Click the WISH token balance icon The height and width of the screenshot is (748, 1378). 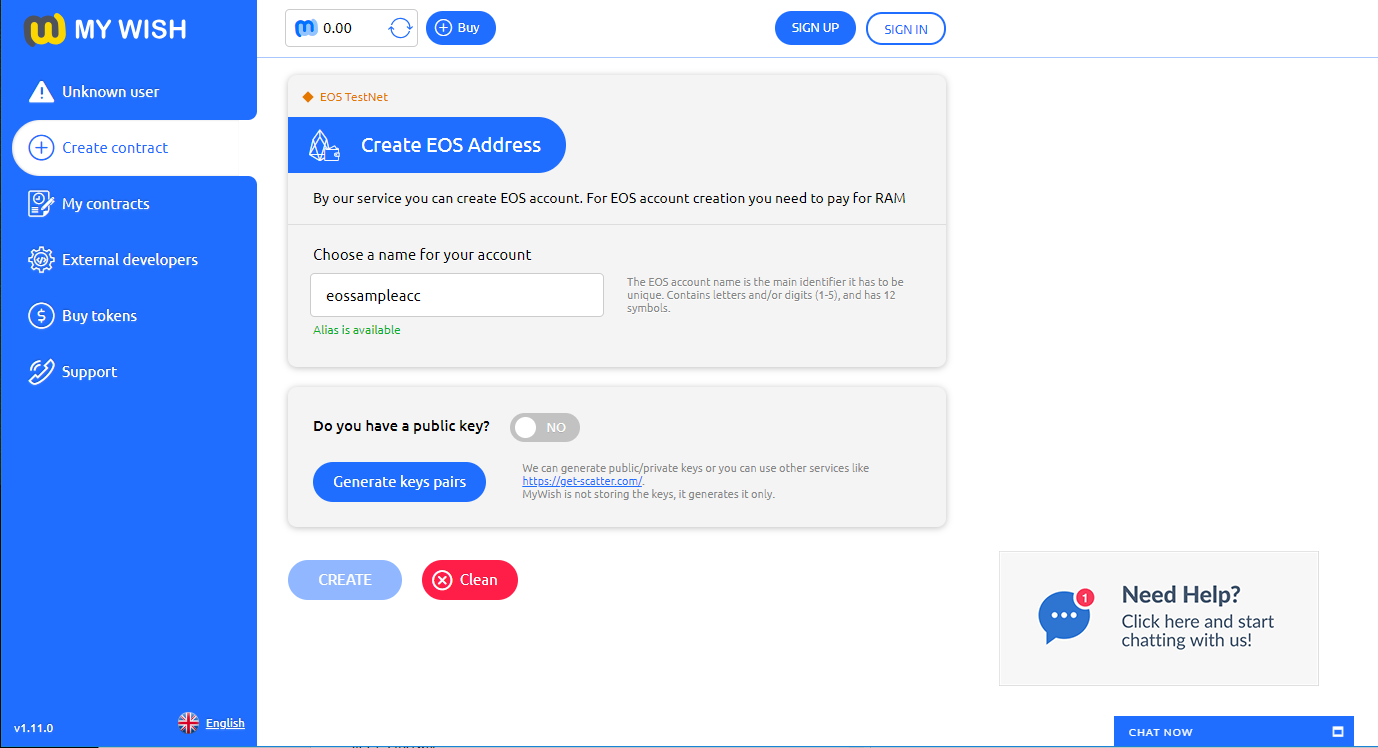pos(306,28)
